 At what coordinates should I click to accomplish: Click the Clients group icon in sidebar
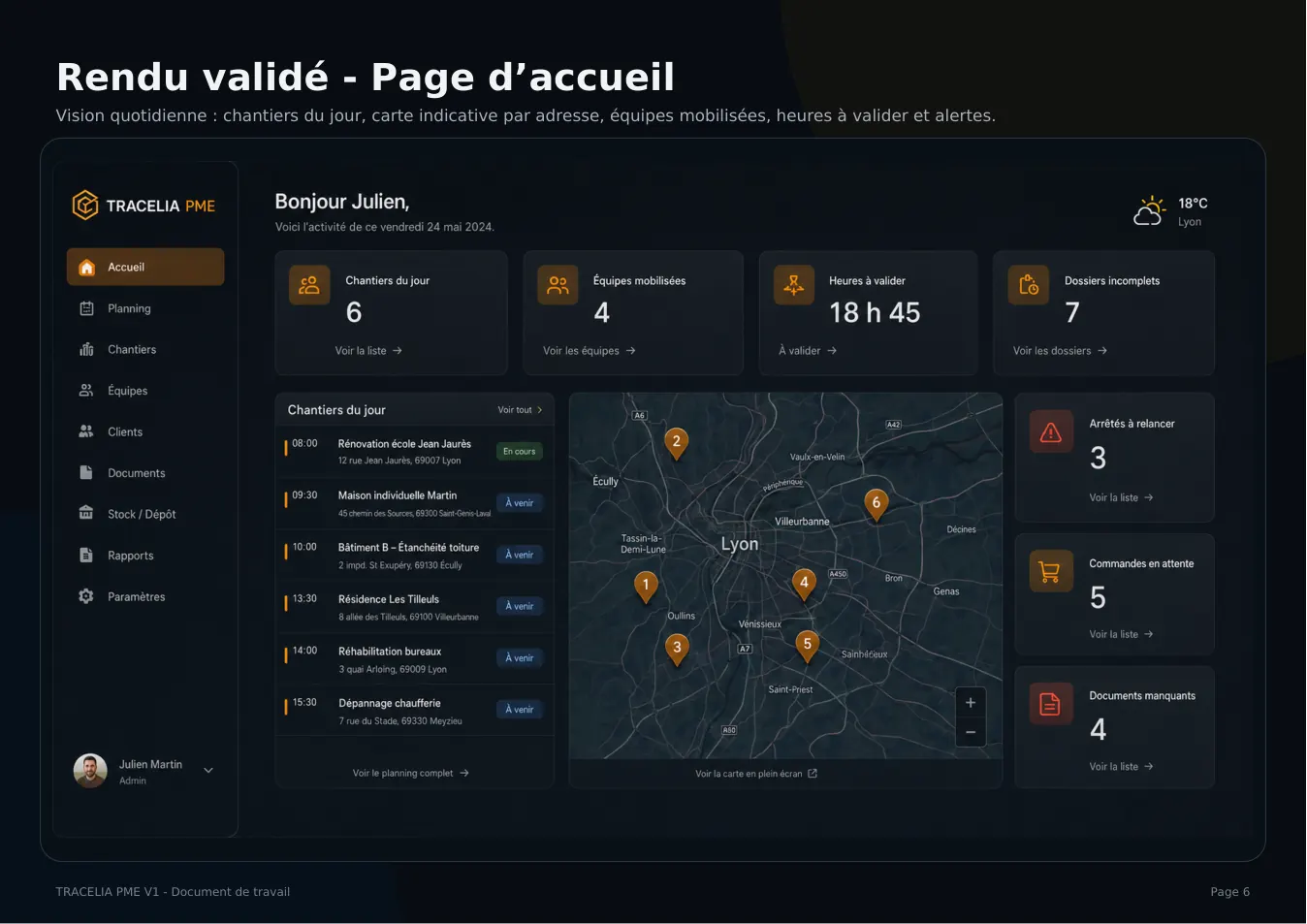[x=86, y=431]
